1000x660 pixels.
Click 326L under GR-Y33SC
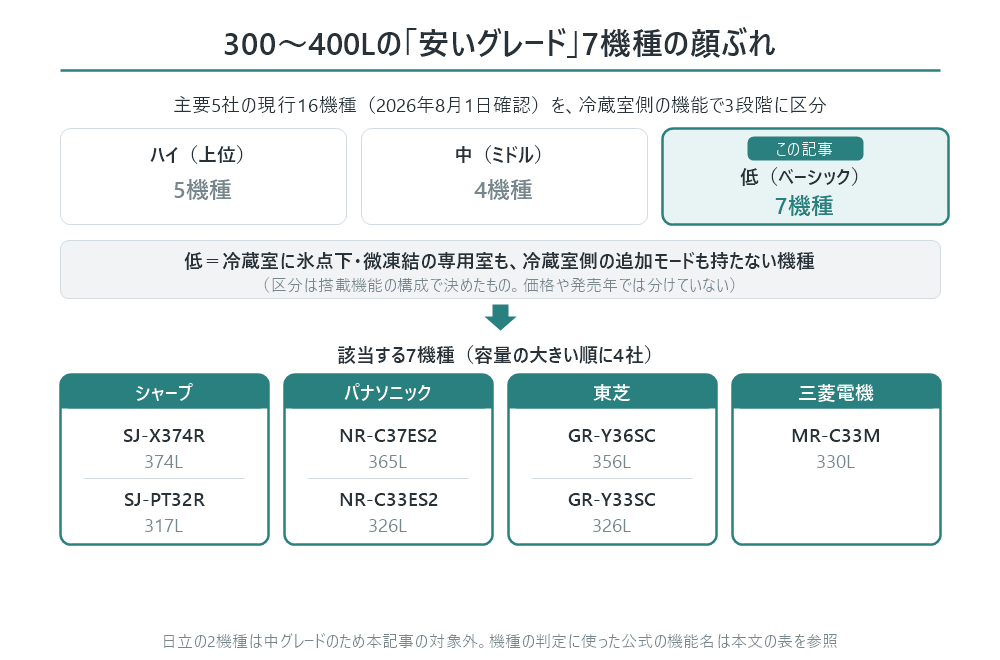pyautogui.click(x=612, y=525)
